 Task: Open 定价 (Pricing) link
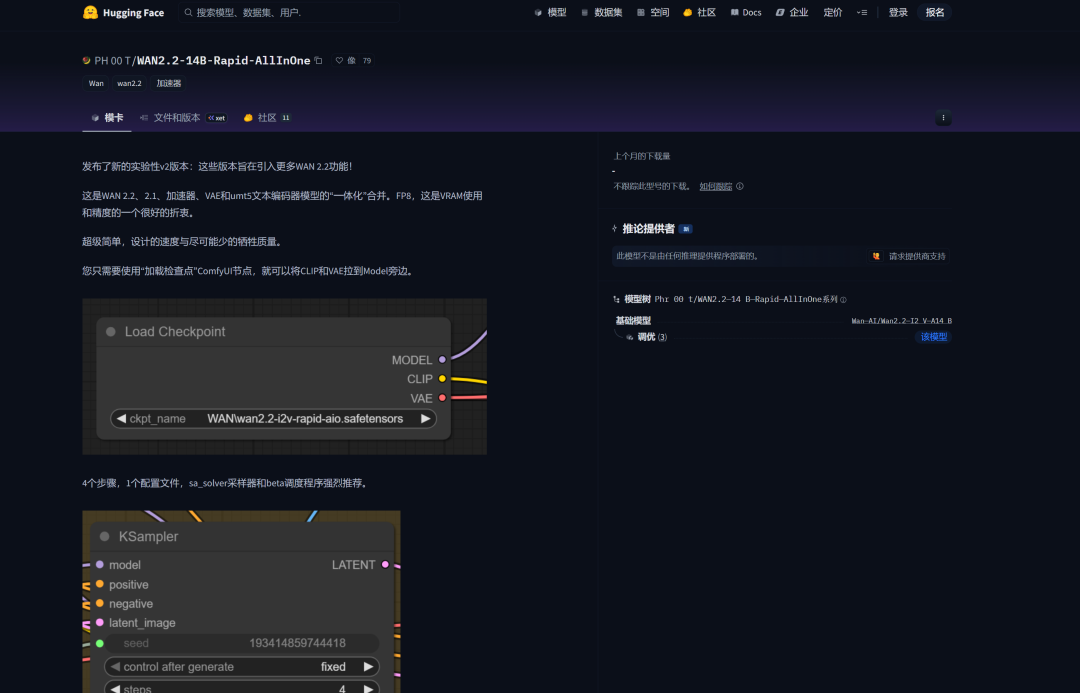point(833,12)
